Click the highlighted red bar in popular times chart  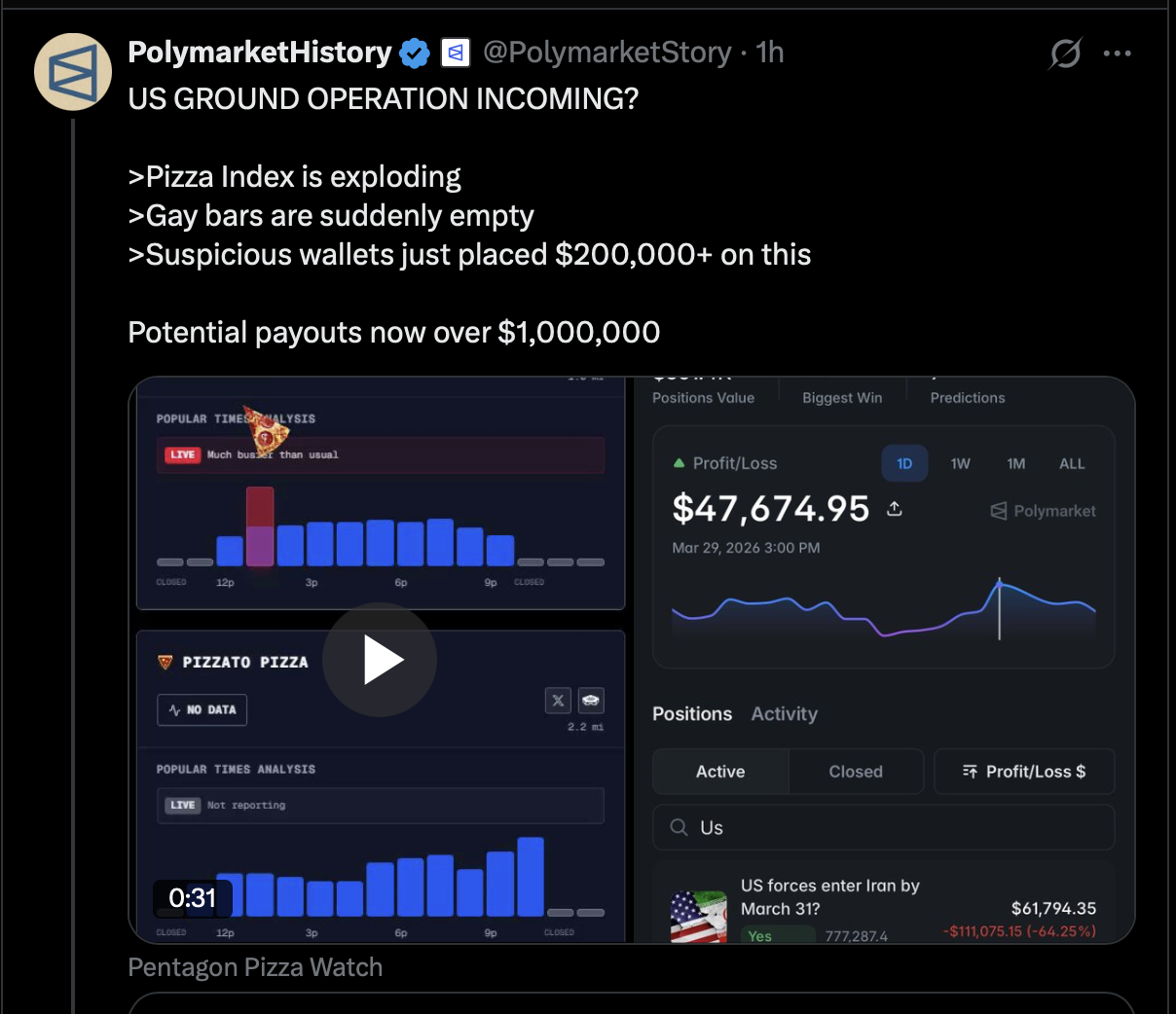tap(260, 526)
